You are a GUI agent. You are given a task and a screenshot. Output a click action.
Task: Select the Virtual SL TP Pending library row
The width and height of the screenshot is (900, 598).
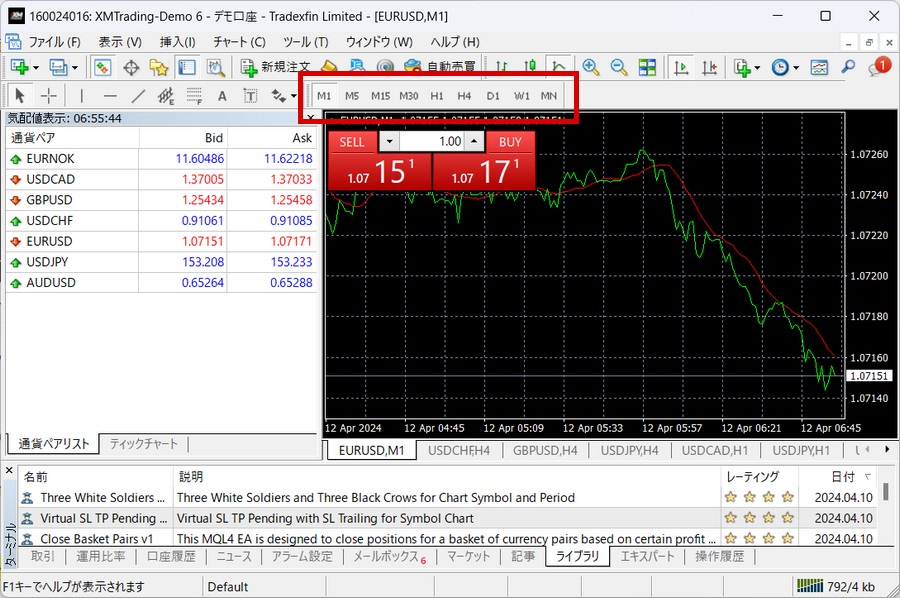[448, 518]
